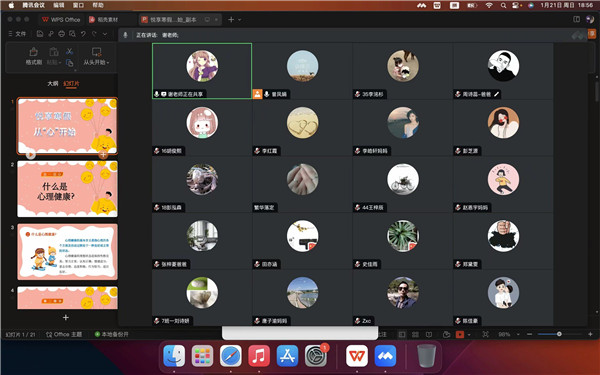Click the undo arrow icon
Screen dimensions: 600x375
click(x=83, y=34)
